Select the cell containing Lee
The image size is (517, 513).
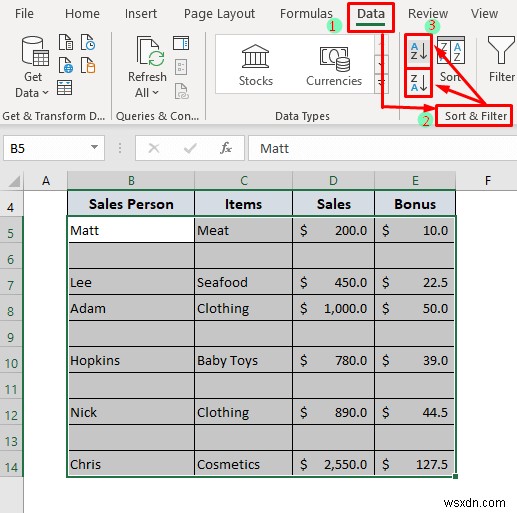pos(131,282)
